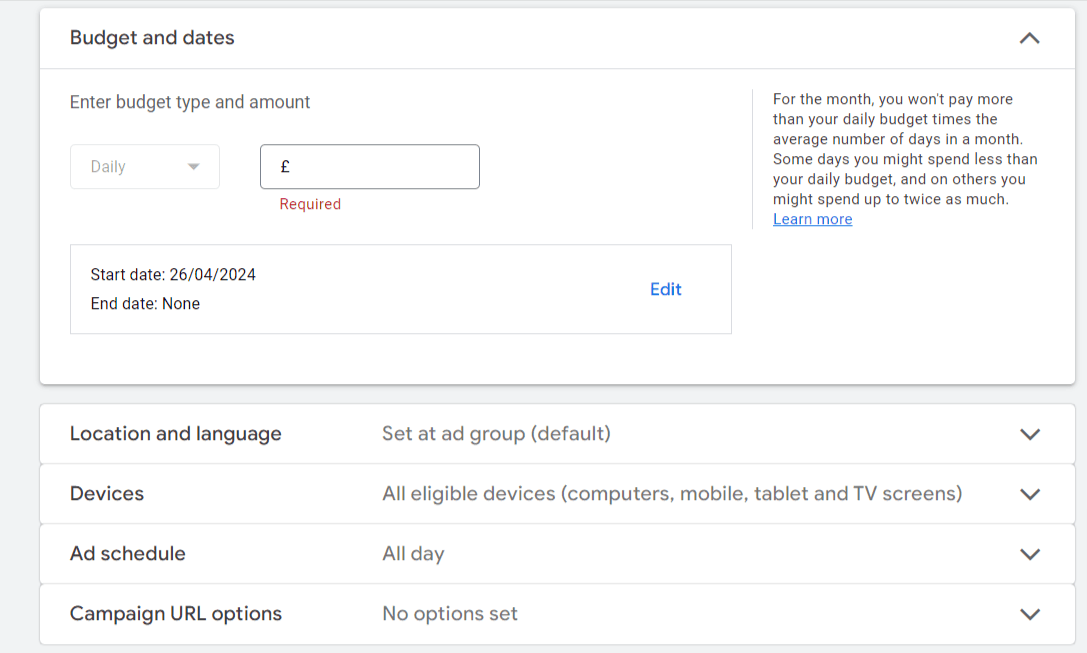Click the 'No options set' summary
The image size is (1087, 653).
coord(450,614)
